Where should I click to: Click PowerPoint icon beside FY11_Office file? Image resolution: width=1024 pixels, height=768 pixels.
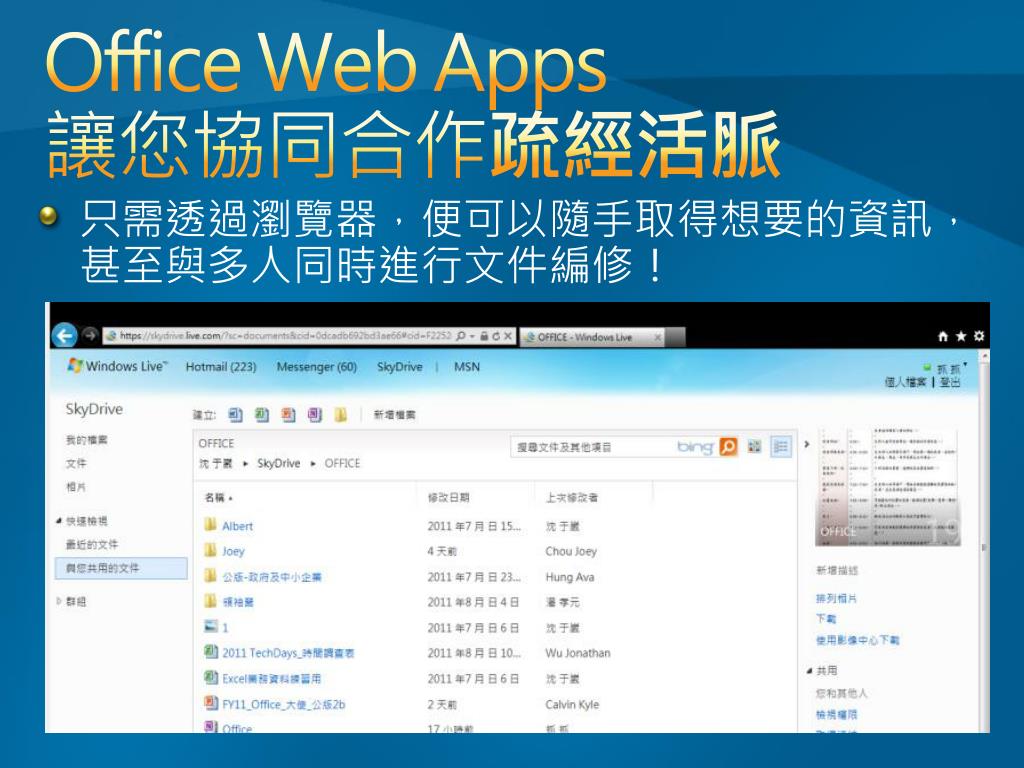pos(210,703)
